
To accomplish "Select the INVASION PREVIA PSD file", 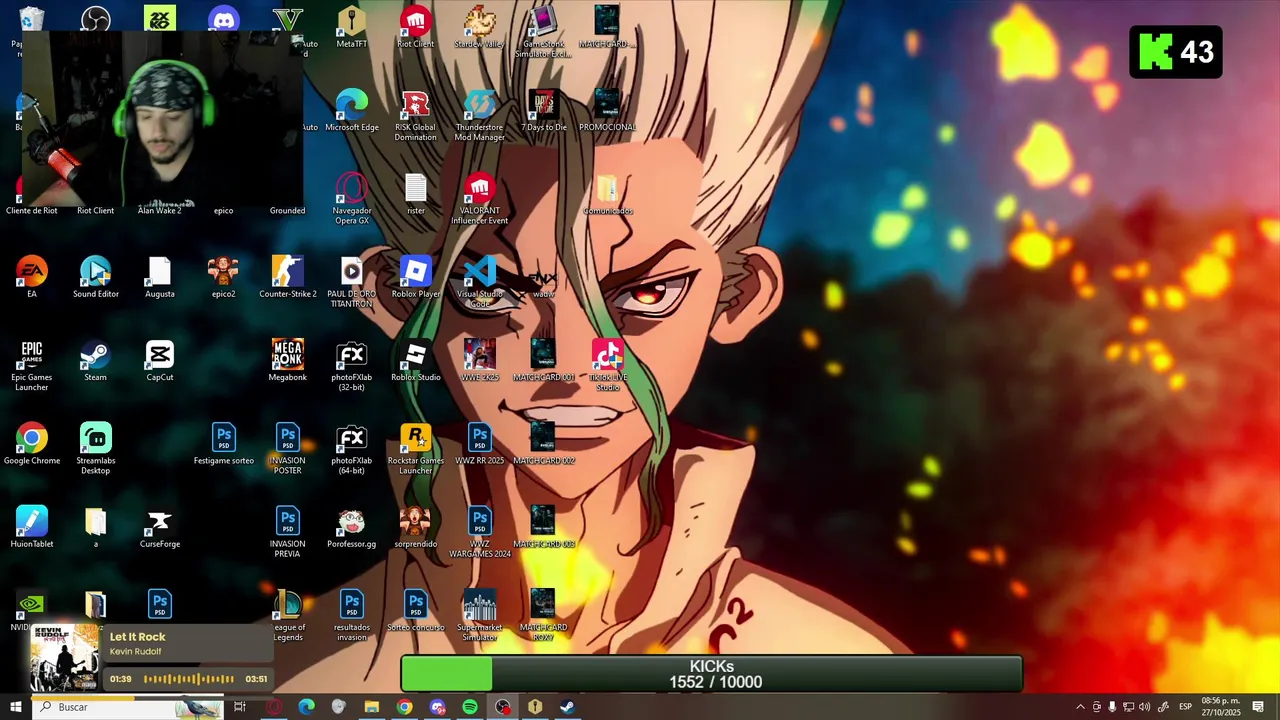I will pyautogui.click(x=288, y=532).
